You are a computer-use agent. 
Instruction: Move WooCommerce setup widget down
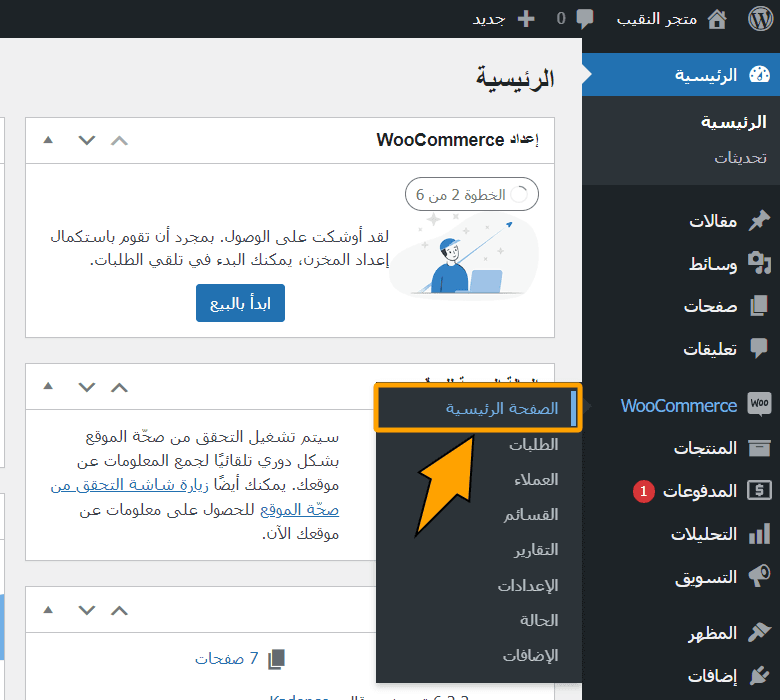[x=87, y=141]
